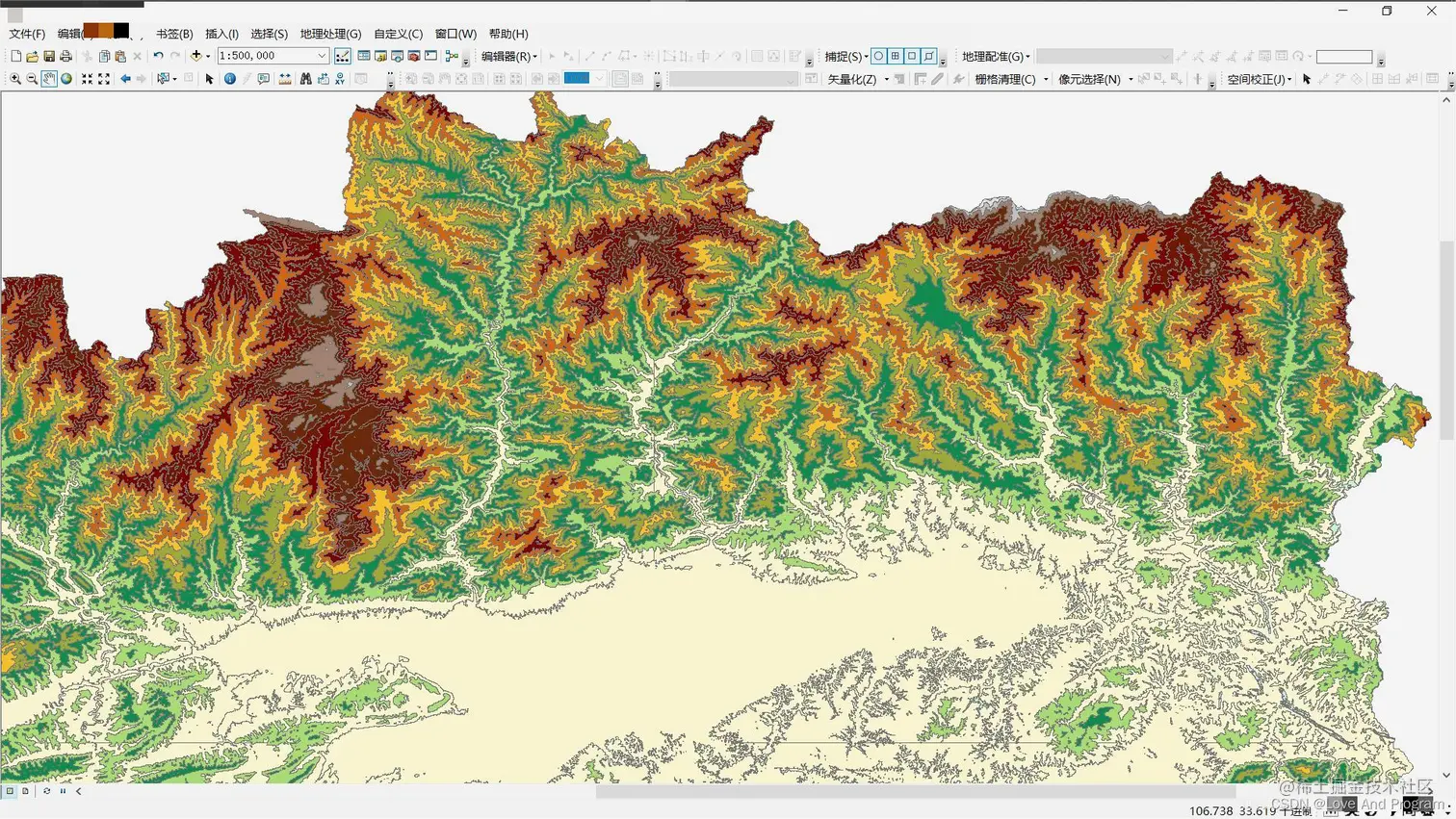Print the map

click(x=65, y=57)
